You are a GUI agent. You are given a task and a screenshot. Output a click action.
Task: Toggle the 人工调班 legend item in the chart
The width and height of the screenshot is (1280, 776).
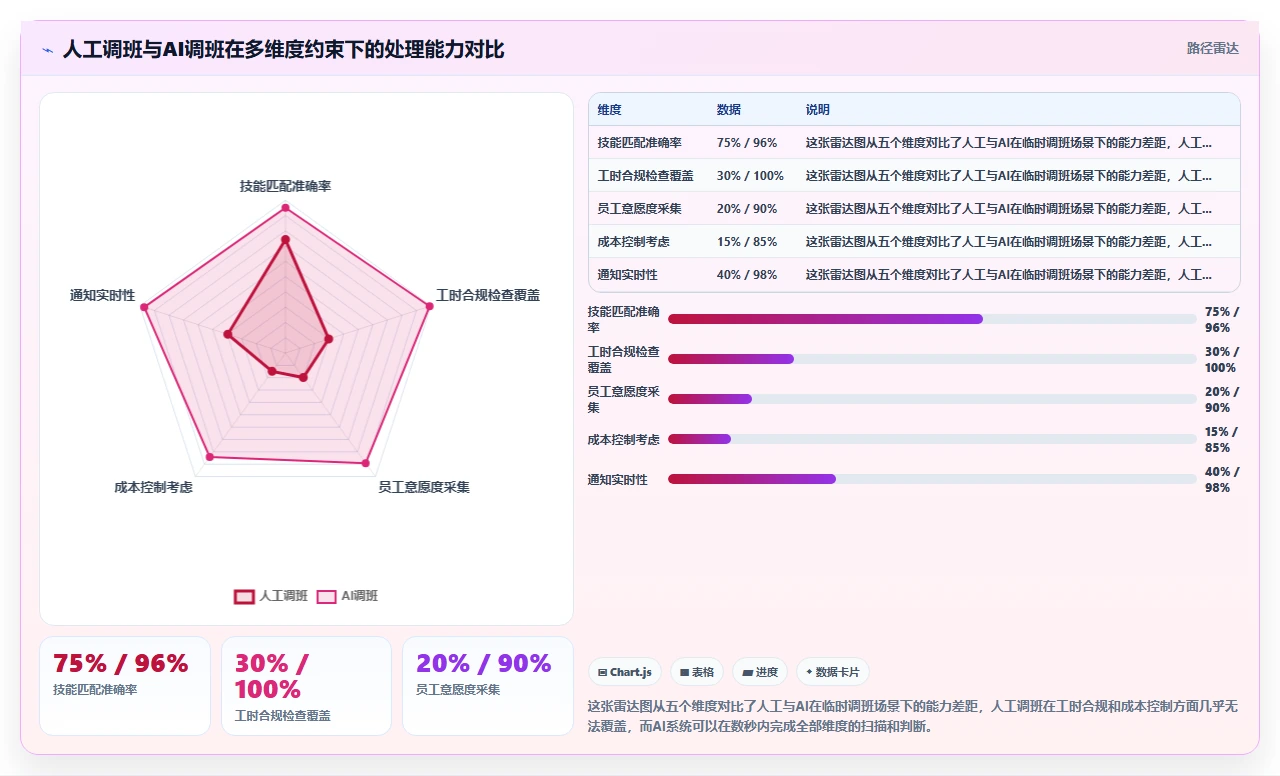click(271, 596)
